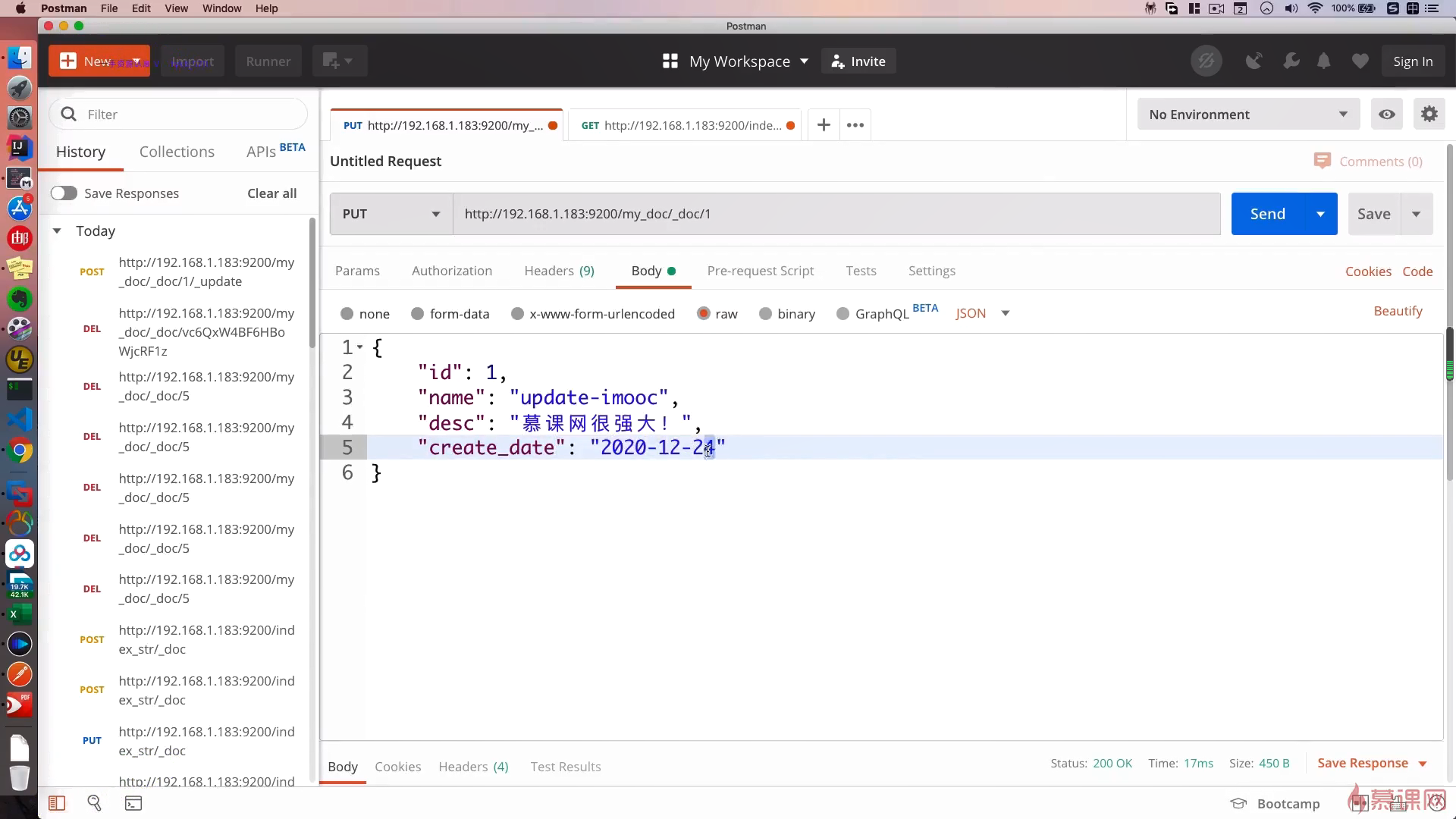
Task: Switch to the Collections tab
Action: point(177,152)
